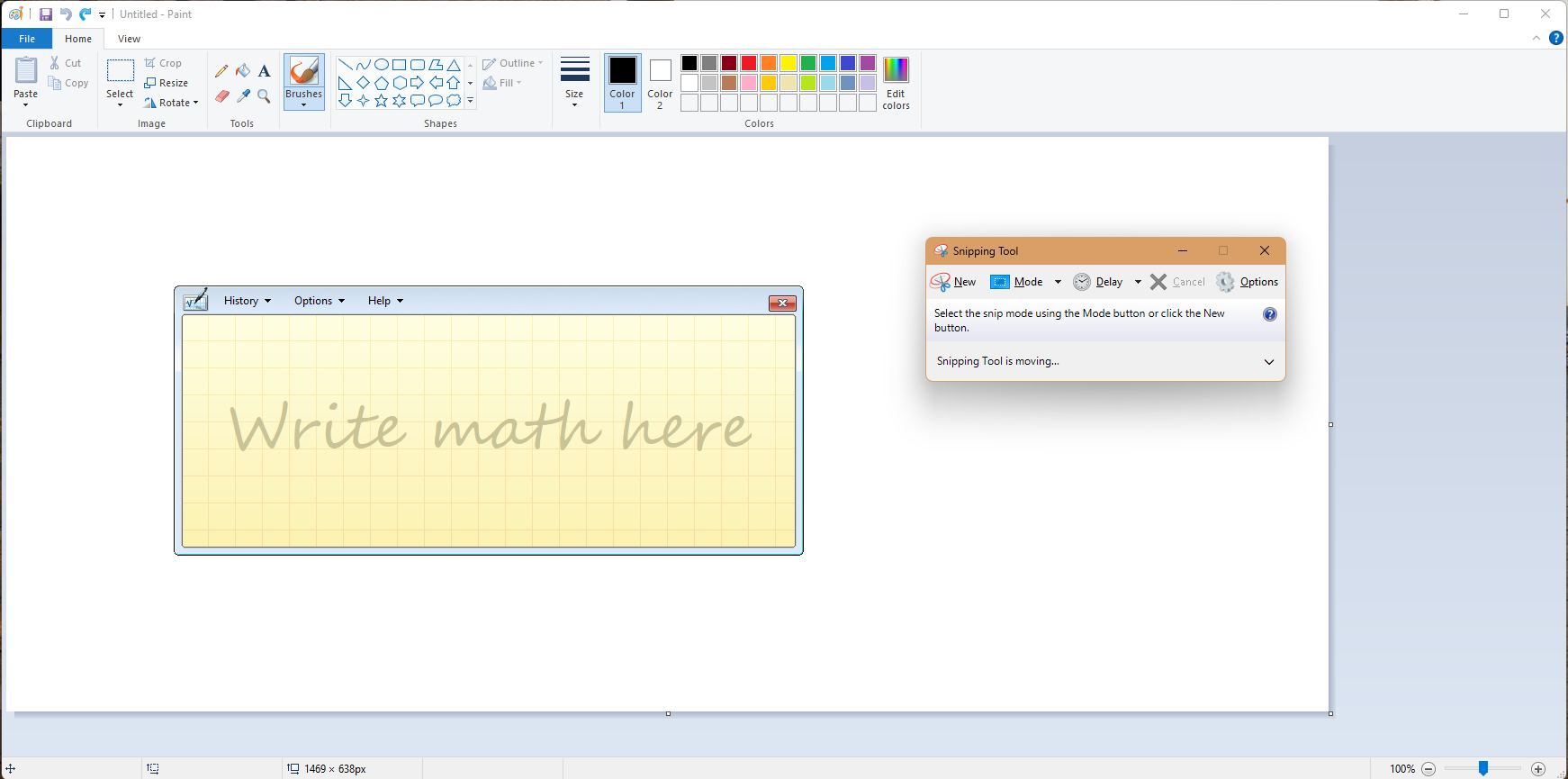This screenshot has width=1568, height=779.
Task: Choose the Fill with color bucket tool
Action: [243, 71]
